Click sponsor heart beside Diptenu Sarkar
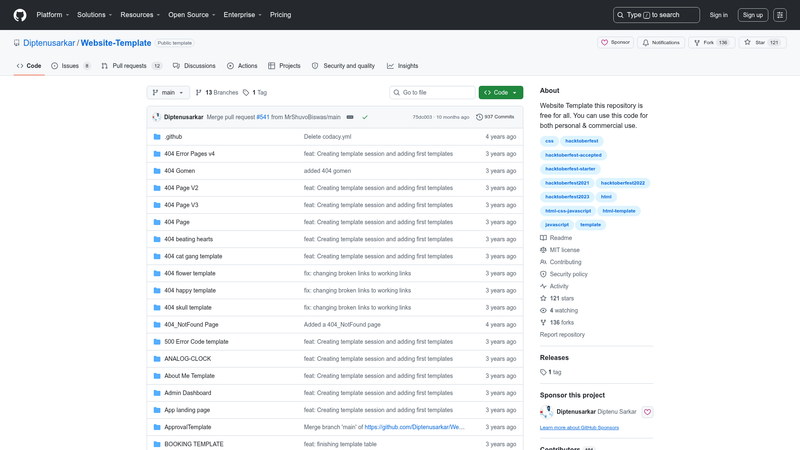Viewport: 800px width, 450px height. (647, 412)
